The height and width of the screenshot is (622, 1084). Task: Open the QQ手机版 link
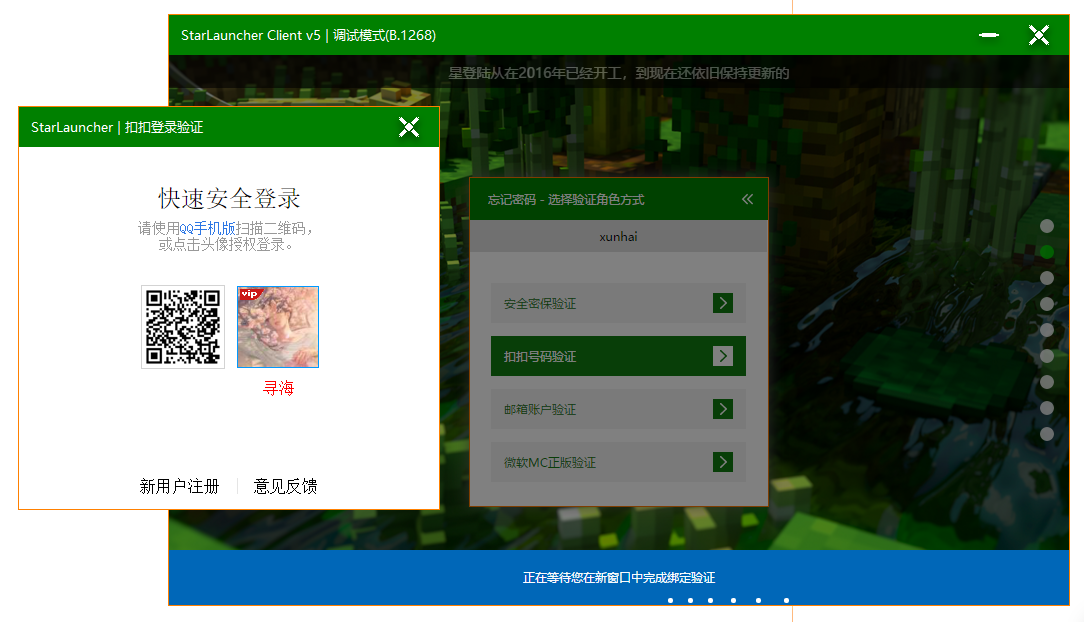207,228
